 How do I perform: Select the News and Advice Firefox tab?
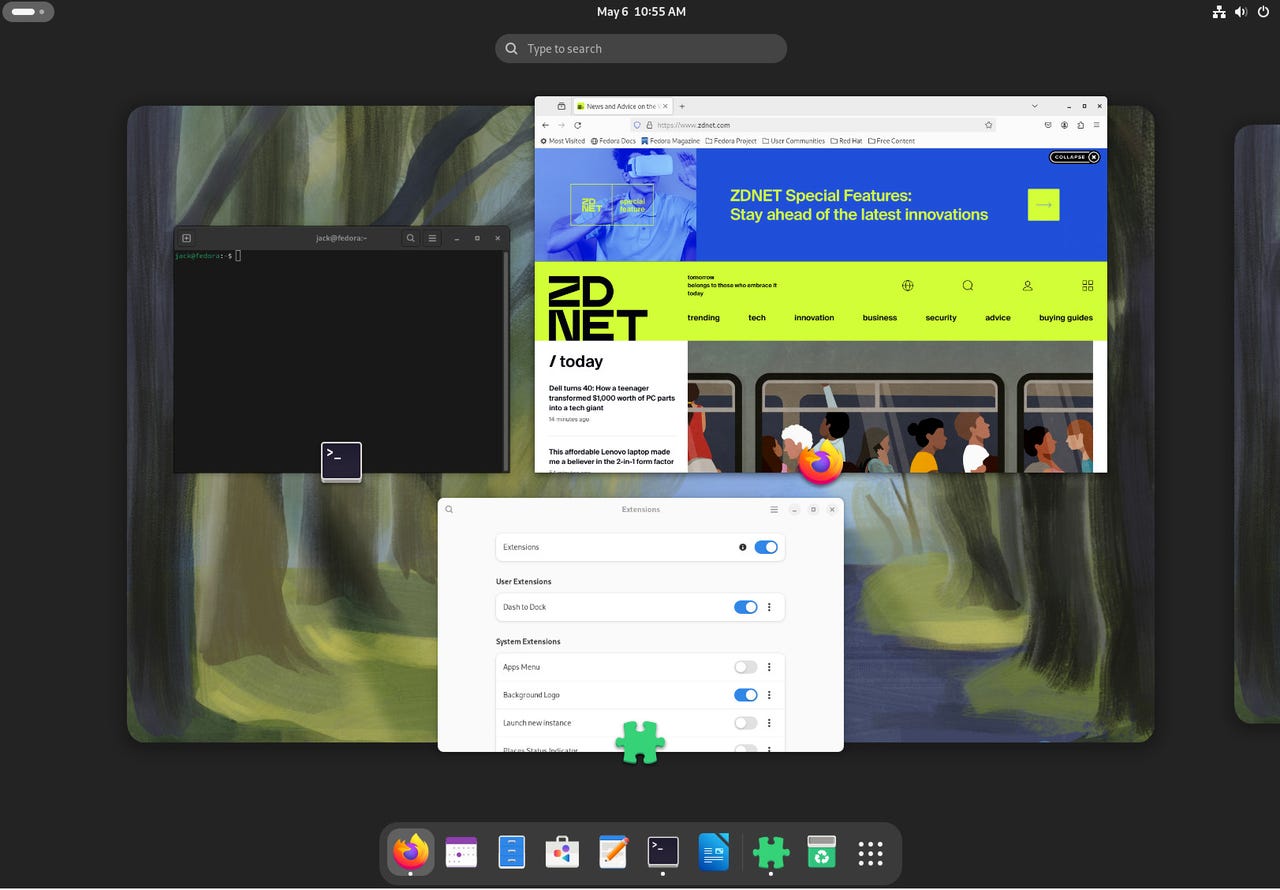click(621, 106)
